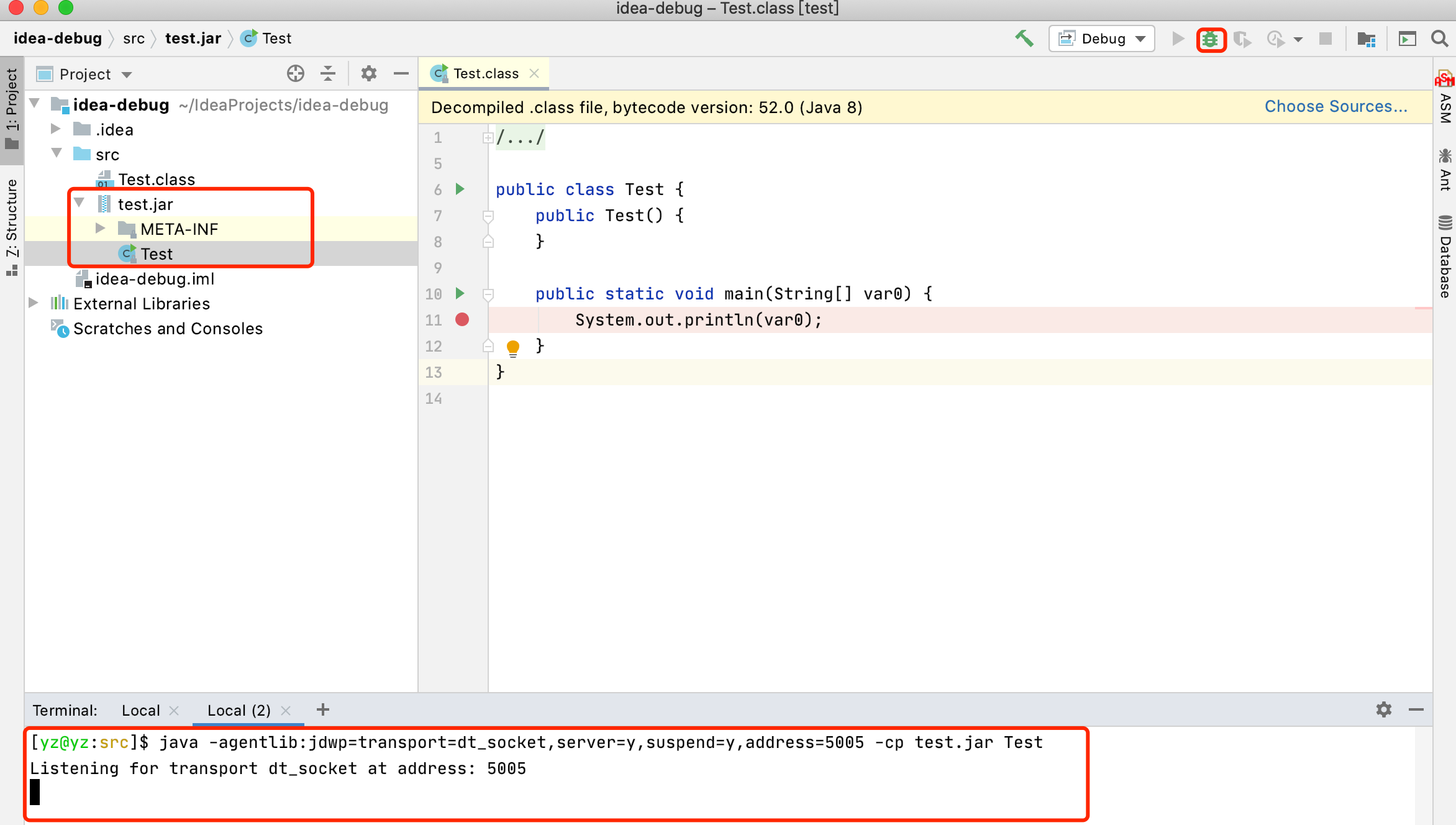Open the Debug run configuration dropdown
Screen dimensions: 1456x825
[x=1102, y=39]
